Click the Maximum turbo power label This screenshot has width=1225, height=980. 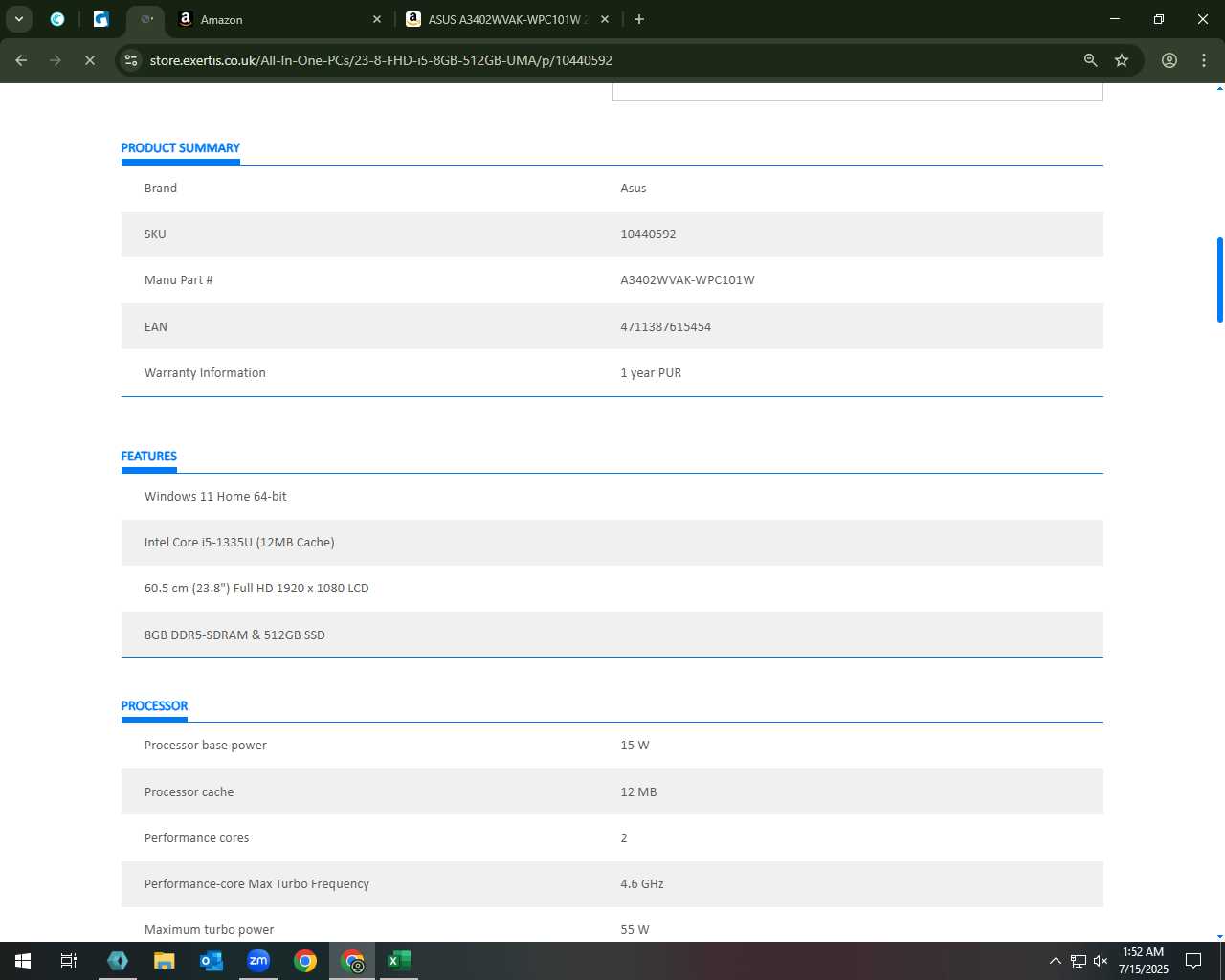(x=209, y=929)
